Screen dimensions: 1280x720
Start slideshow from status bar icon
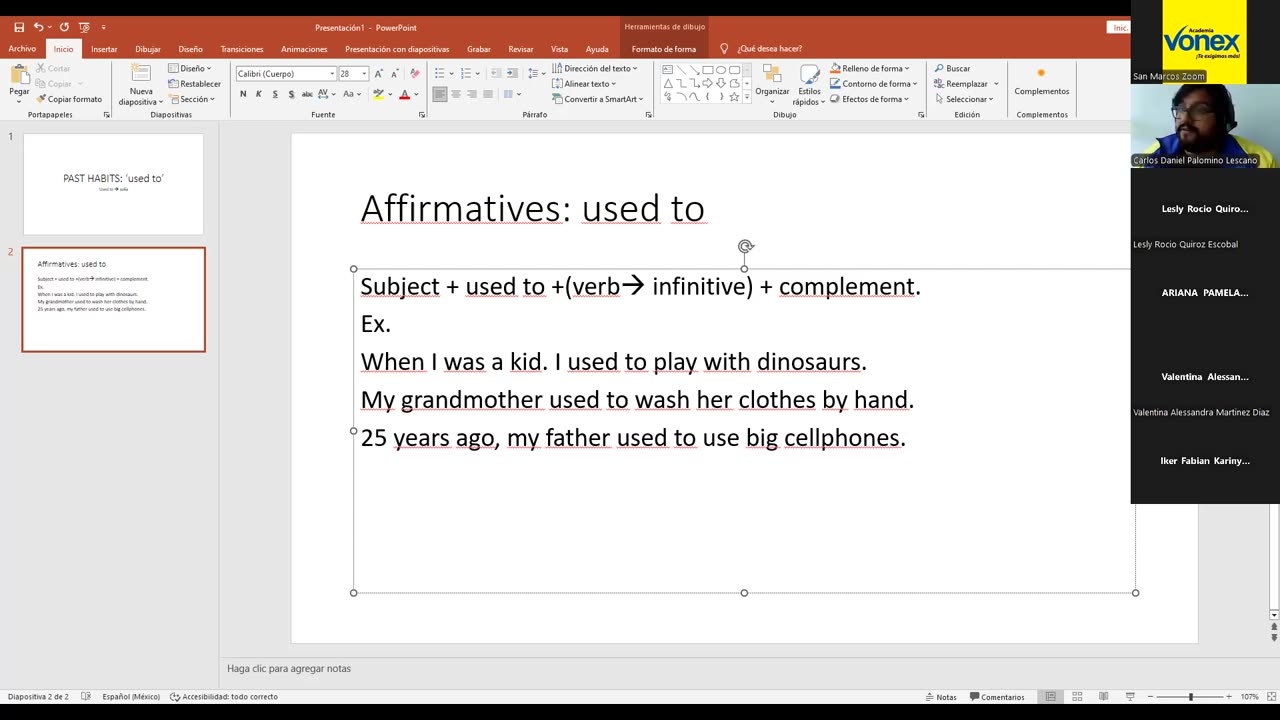pos(1130,696)
